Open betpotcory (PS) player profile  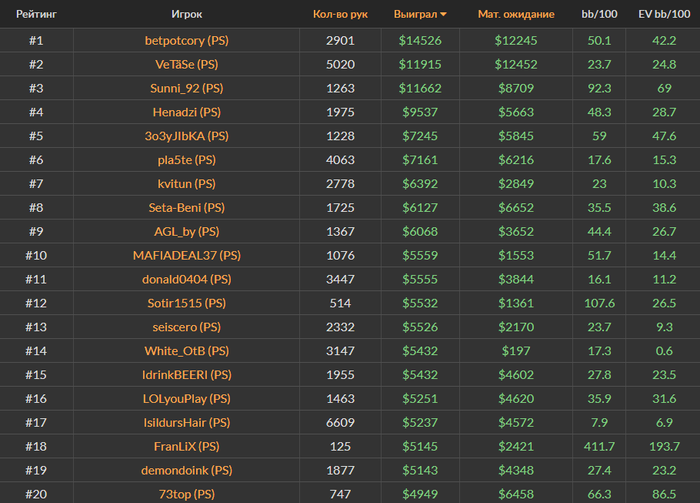pos(187,41)
